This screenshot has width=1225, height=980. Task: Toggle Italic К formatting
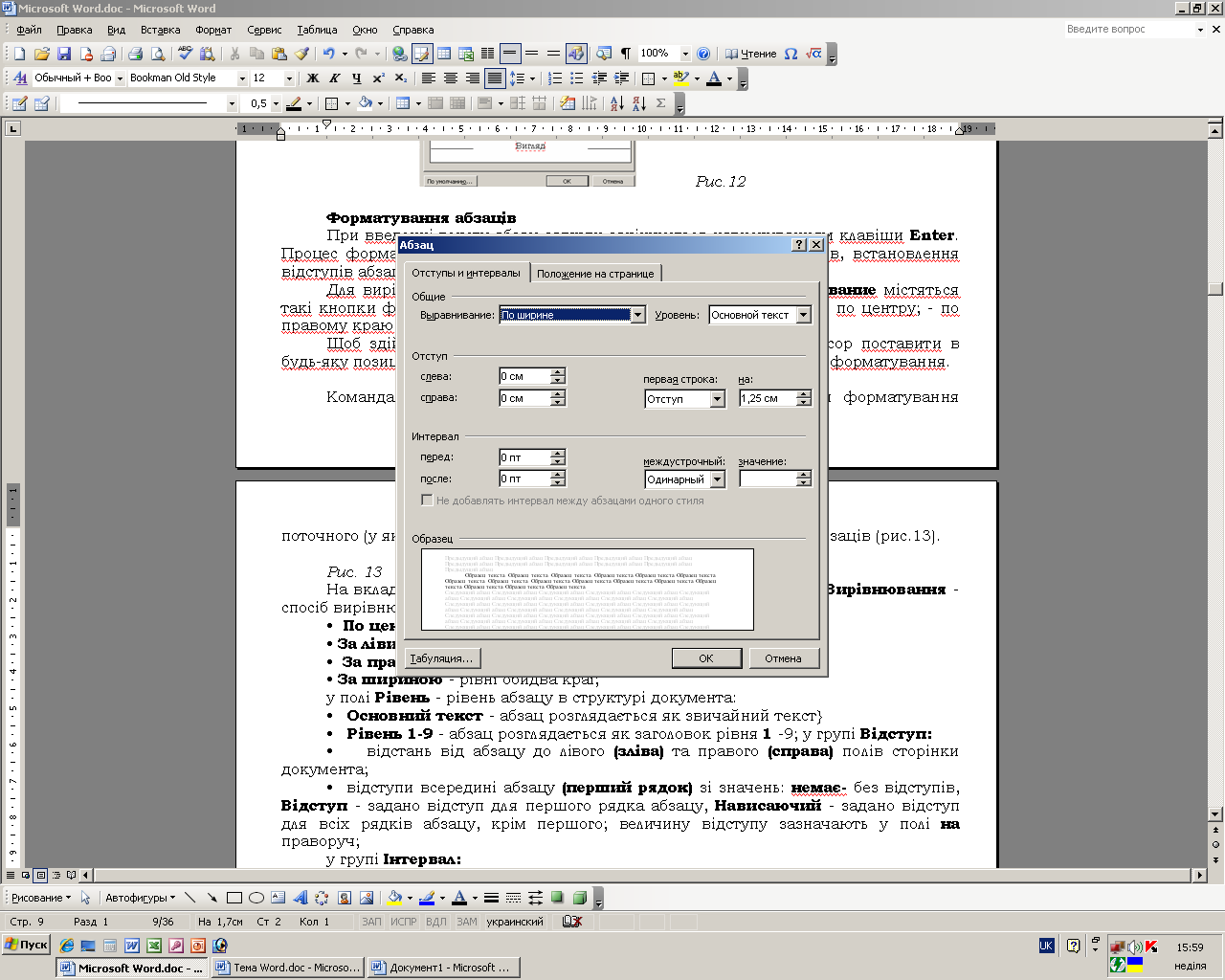(334, 78)
